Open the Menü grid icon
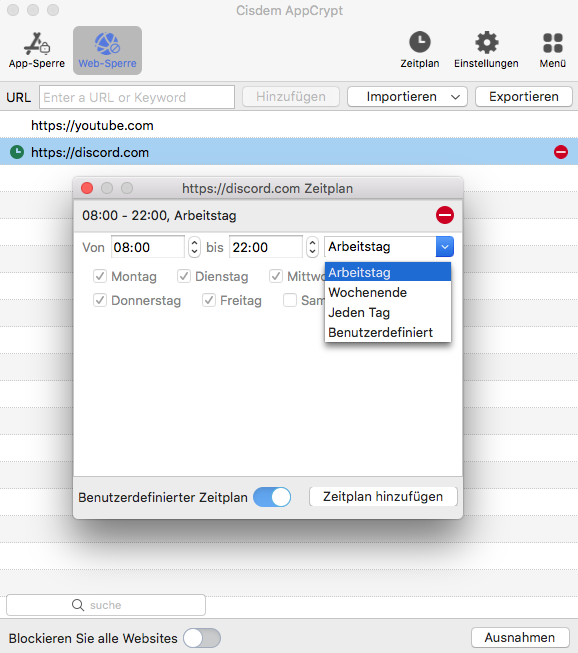Screen dimensions: 578x653 553,43
